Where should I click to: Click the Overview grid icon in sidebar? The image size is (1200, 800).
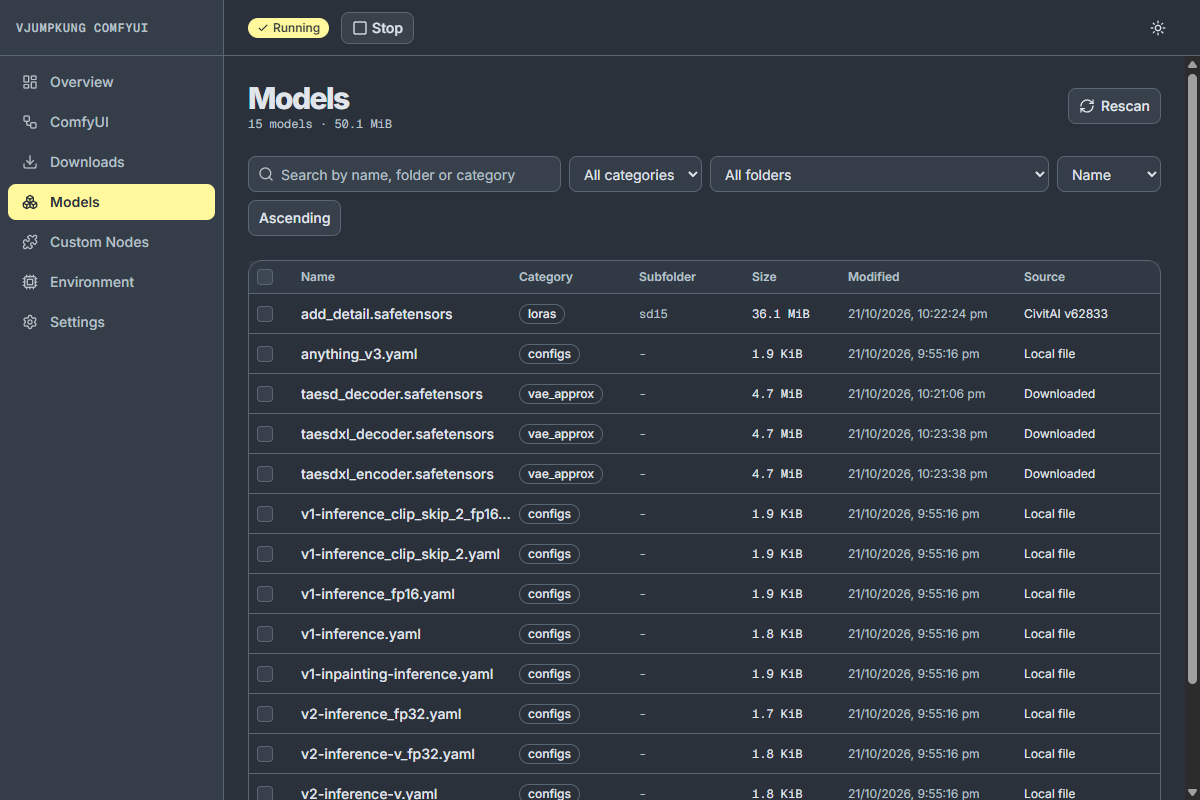(30, 82)
